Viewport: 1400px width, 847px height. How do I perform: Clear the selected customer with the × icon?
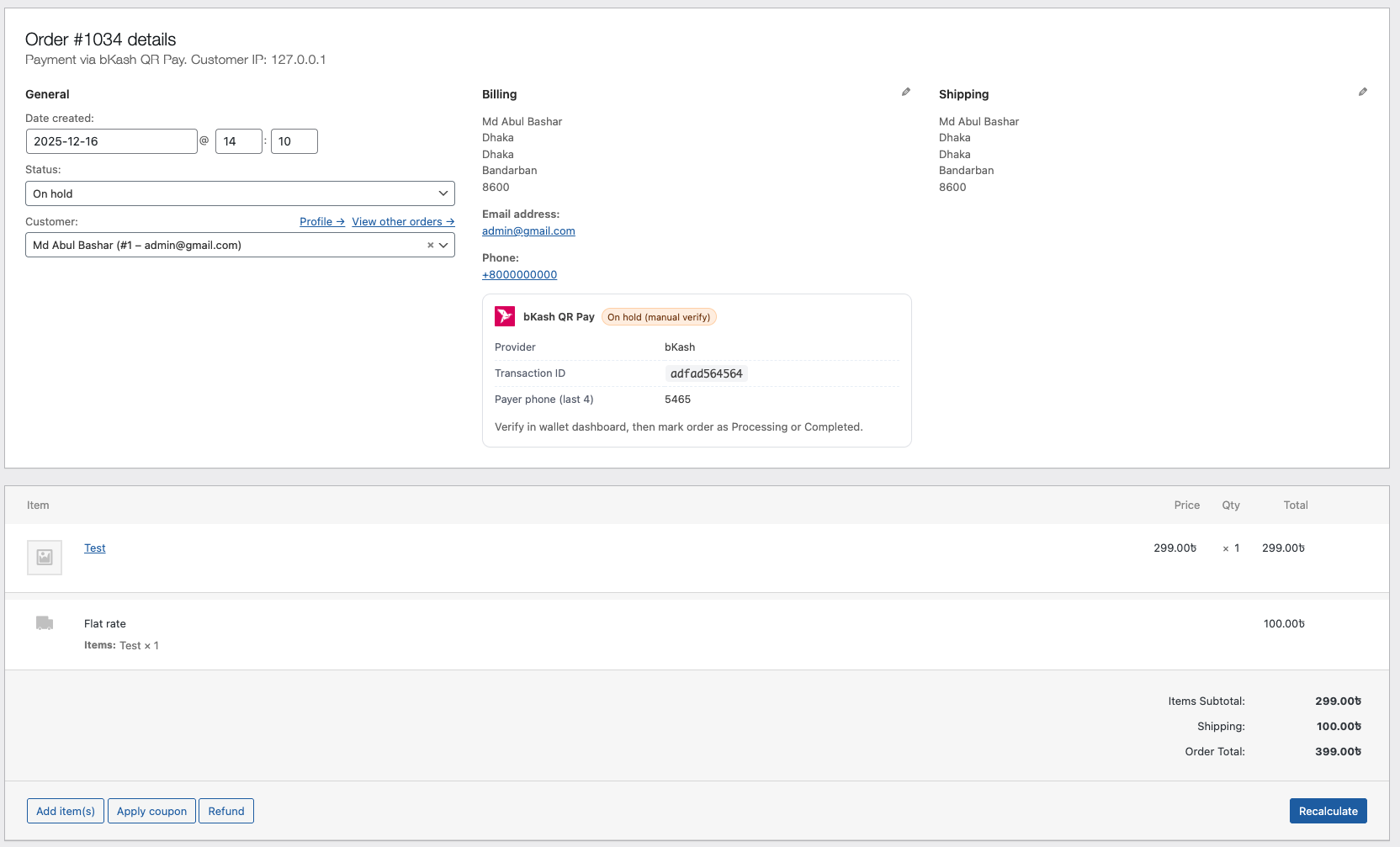point(430,245)
